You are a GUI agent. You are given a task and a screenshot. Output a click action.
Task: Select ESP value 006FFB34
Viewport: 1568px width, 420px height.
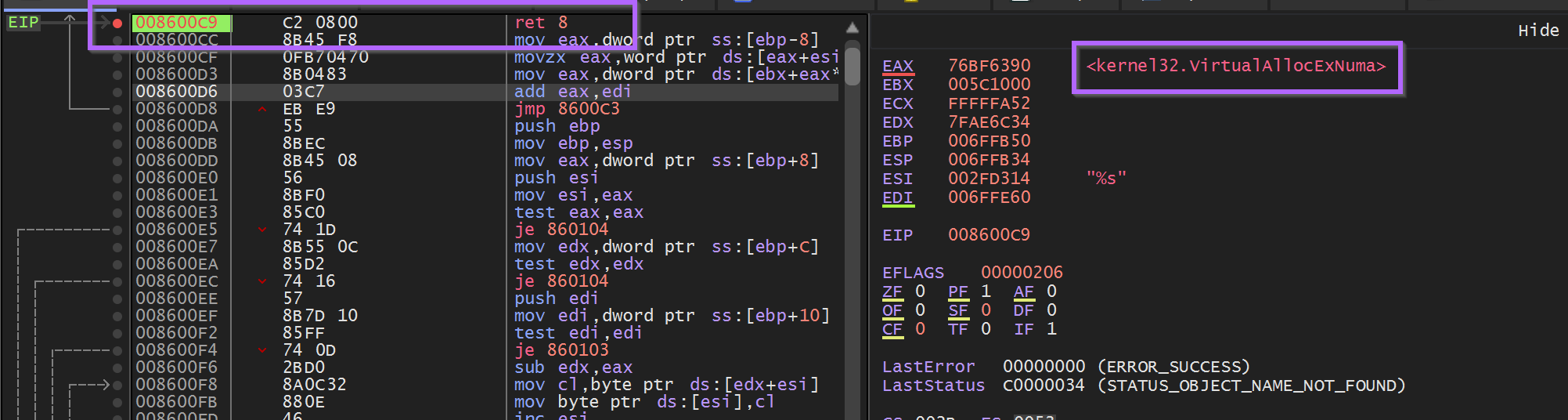point(989,160)
